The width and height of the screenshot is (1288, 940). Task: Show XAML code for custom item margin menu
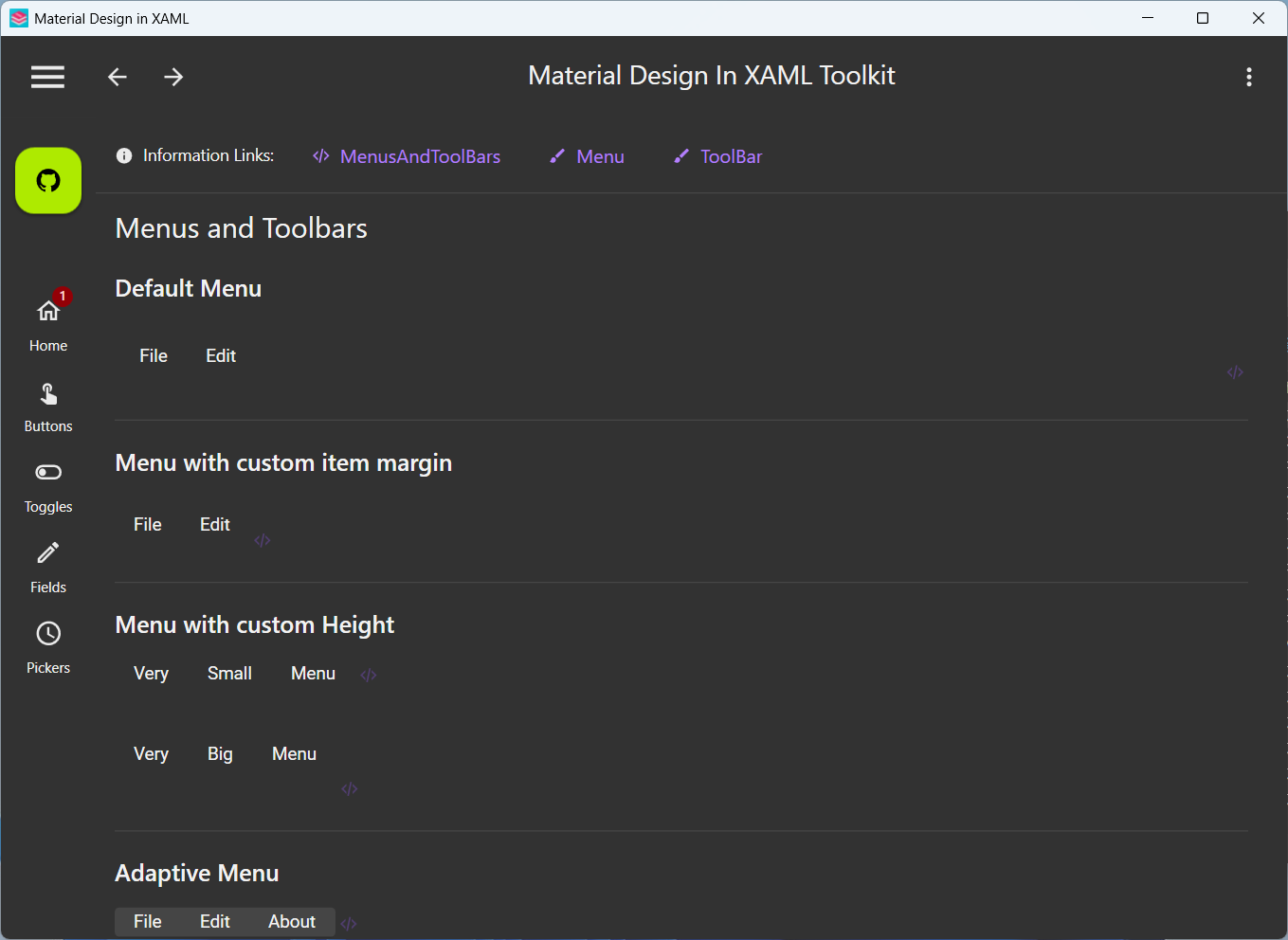pos(263,541)
